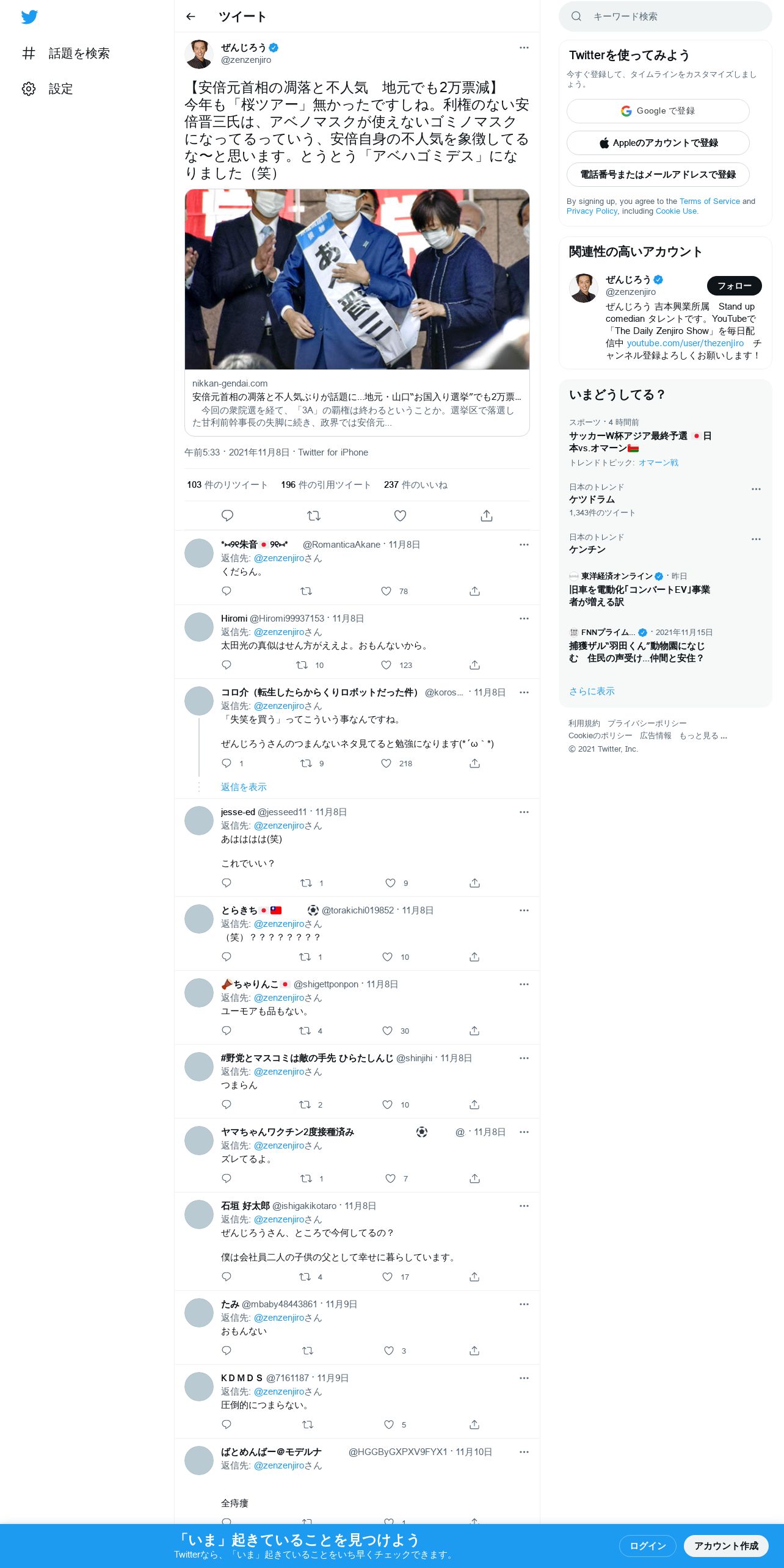Like the main tweet with heart icon
This screenshot has height=1568, width=784.
(x=400, y=516)
